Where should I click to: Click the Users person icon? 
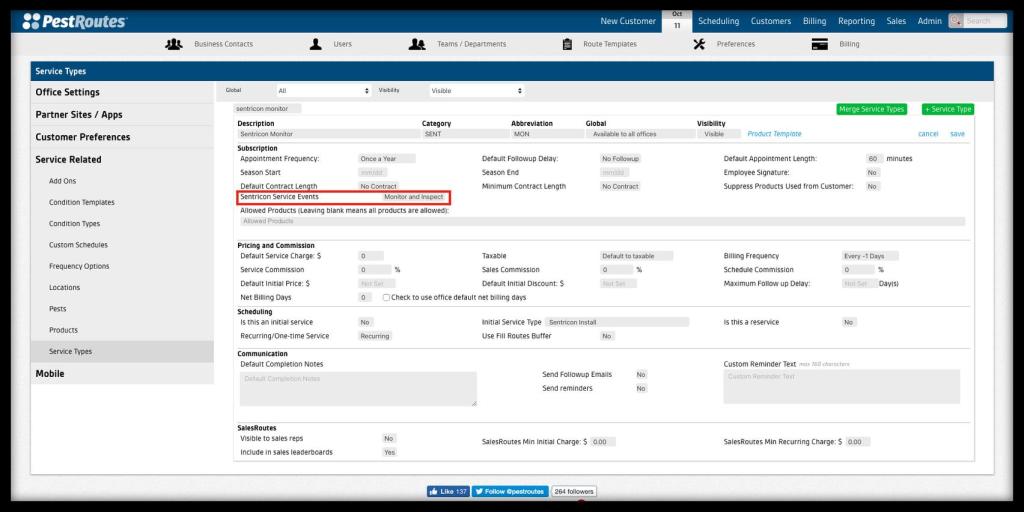tap(315, 44)
